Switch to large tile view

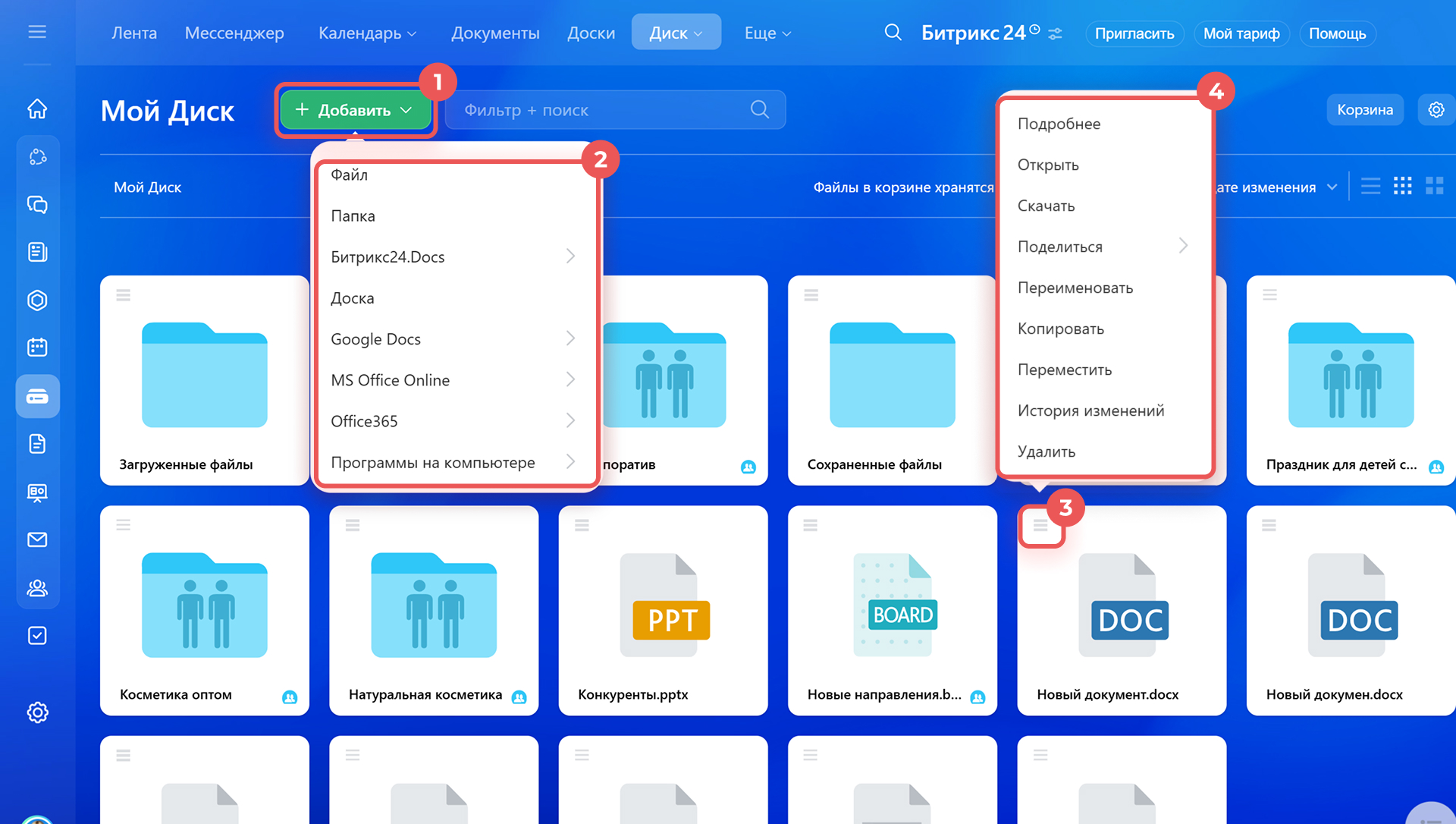pos(1434,187)
